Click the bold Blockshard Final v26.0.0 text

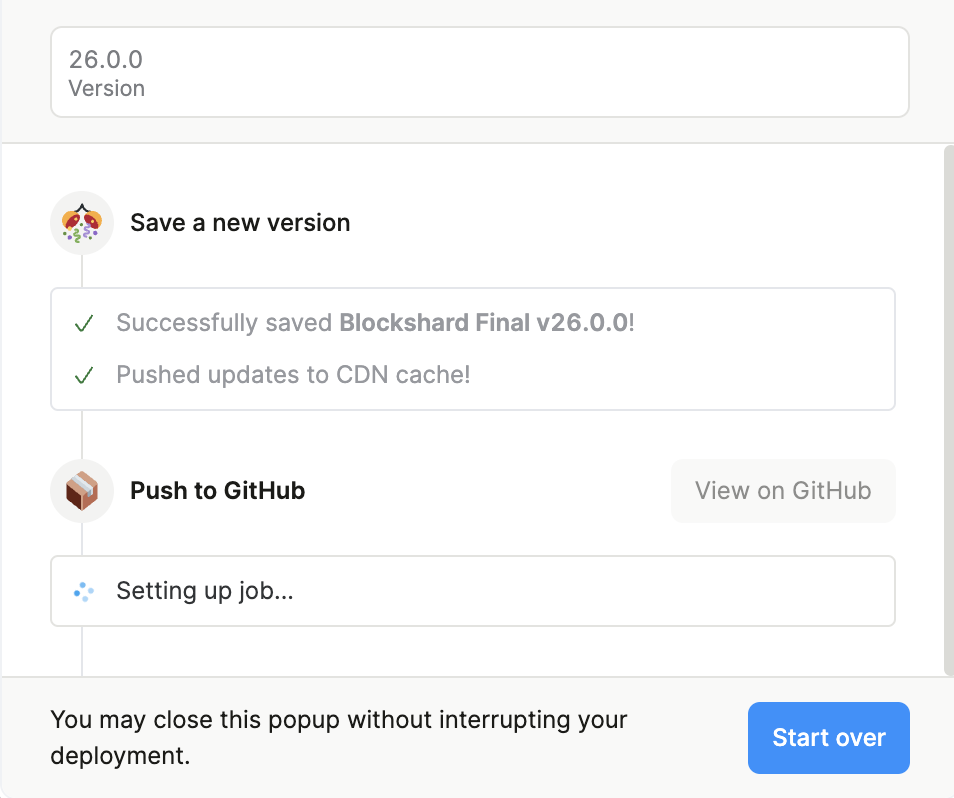(484, 323)
